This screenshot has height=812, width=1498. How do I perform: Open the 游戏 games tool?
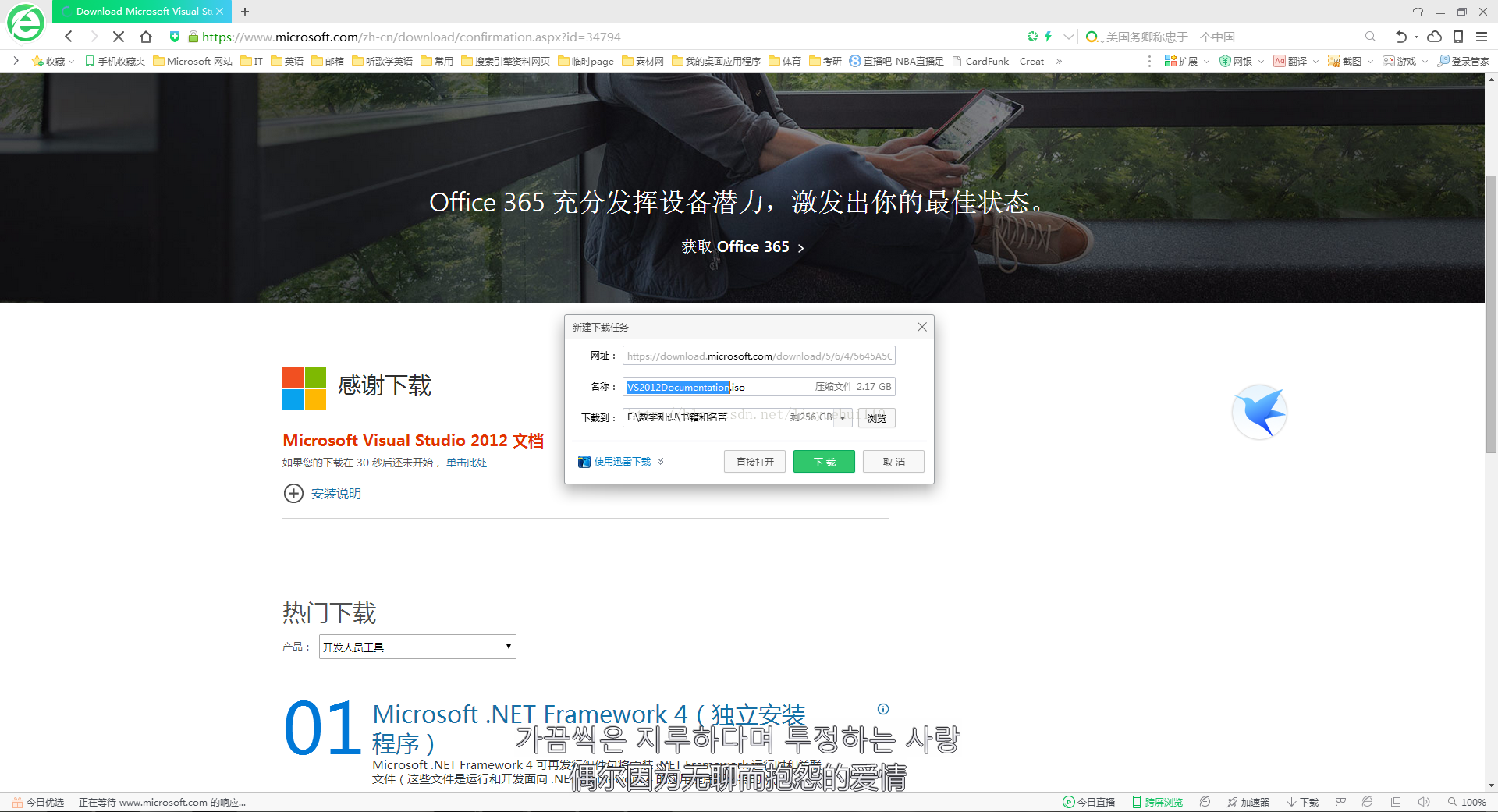point(1400,61)
